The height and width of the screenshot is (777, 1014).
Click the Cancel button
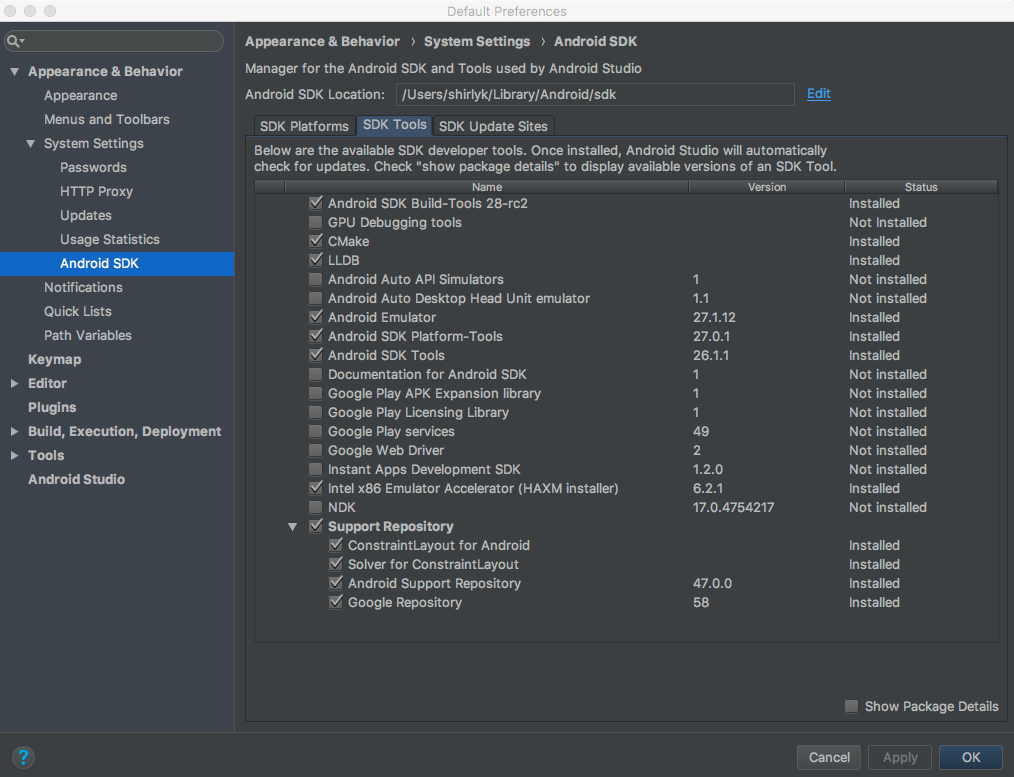tap(829, 757)
